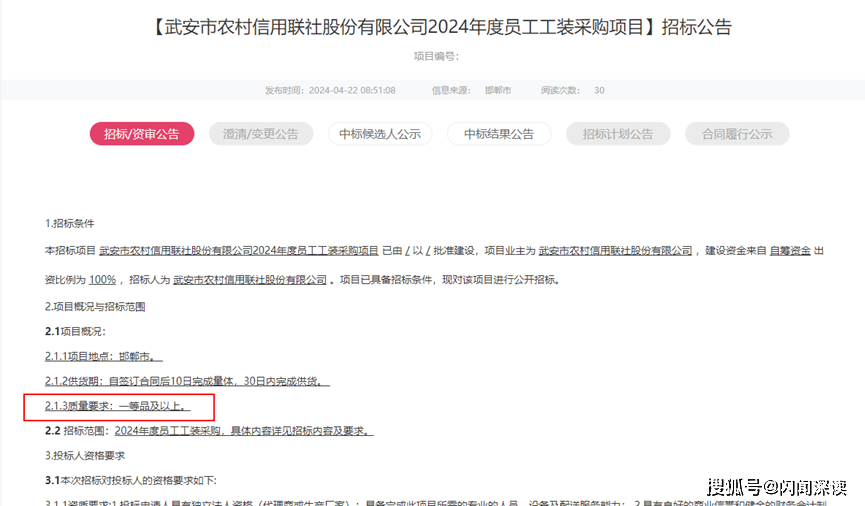
Task: Open the 中标候选人公示 tab
Action: (379, 134)
